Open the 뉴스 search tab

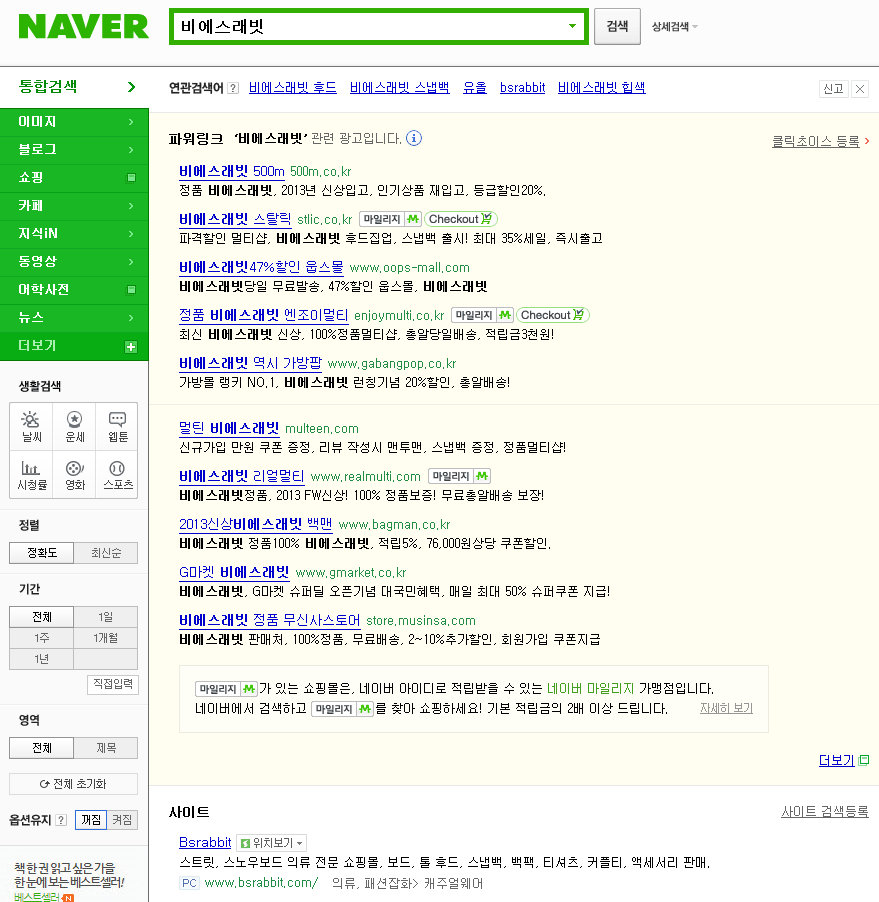coord(74,318)
